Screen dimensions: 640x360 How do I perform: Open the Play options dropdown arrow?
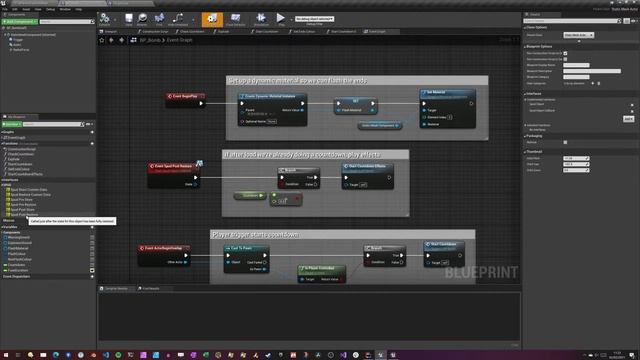coord(291,19)
